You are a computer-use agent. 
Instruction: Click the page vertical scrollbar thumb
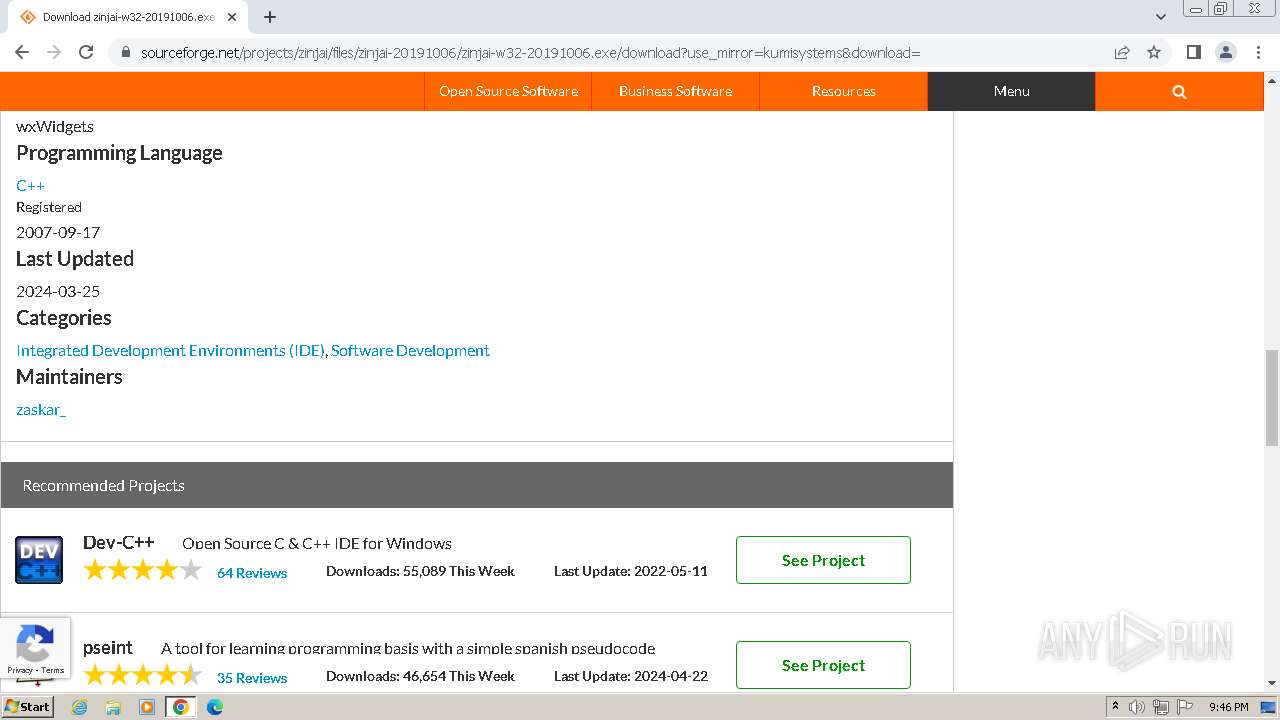[x=1271, y=398]
